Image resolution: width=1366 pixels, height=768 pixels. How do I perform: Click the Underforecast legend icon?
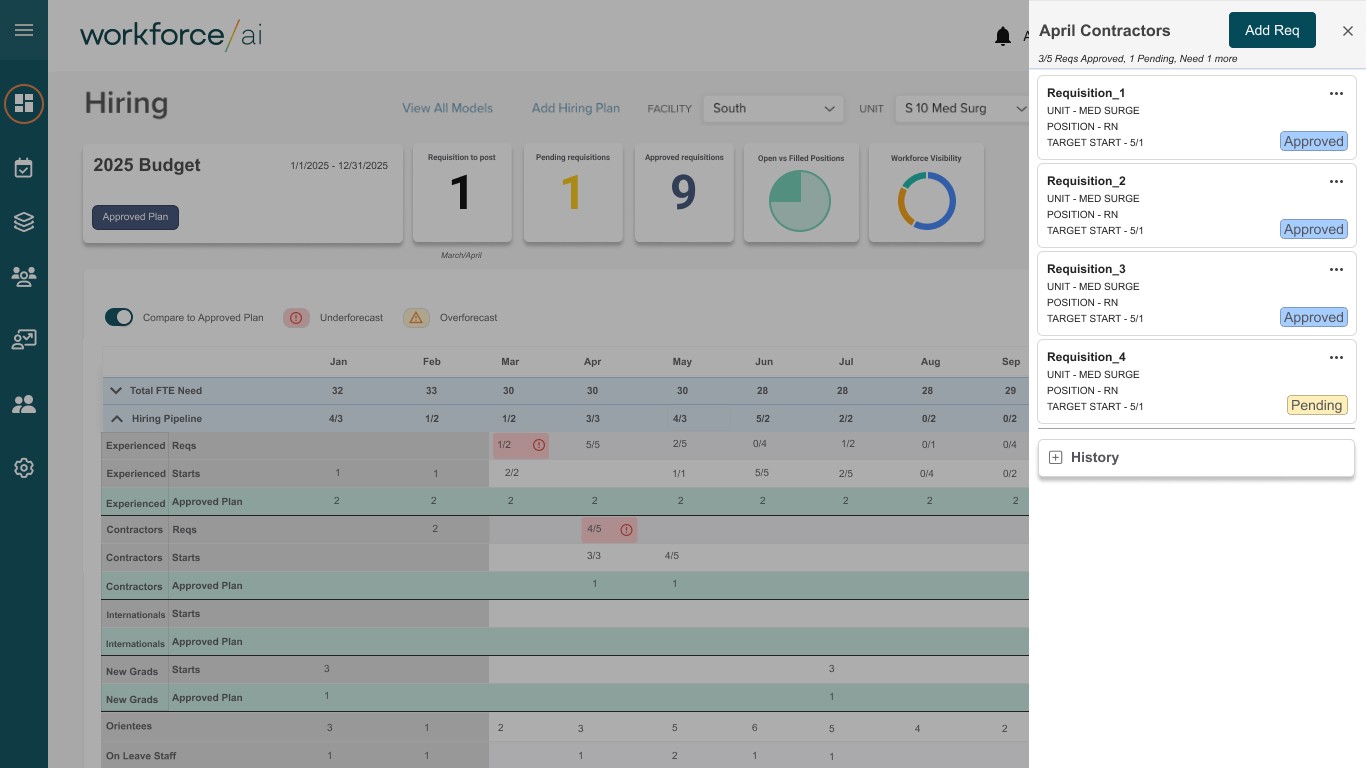click(x=296, y=318)
